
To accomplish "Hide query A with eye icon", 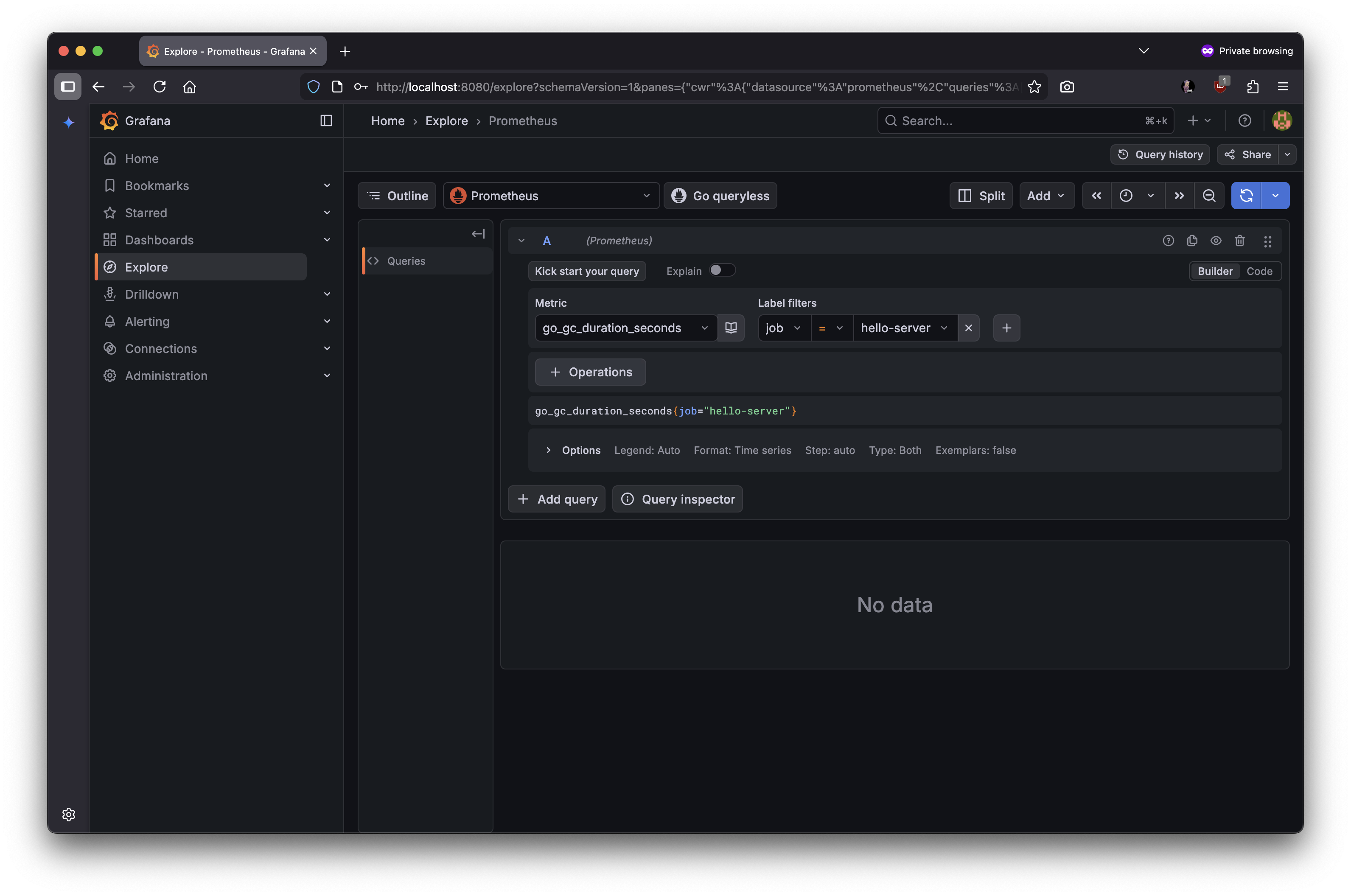I will pos(1216,241).
